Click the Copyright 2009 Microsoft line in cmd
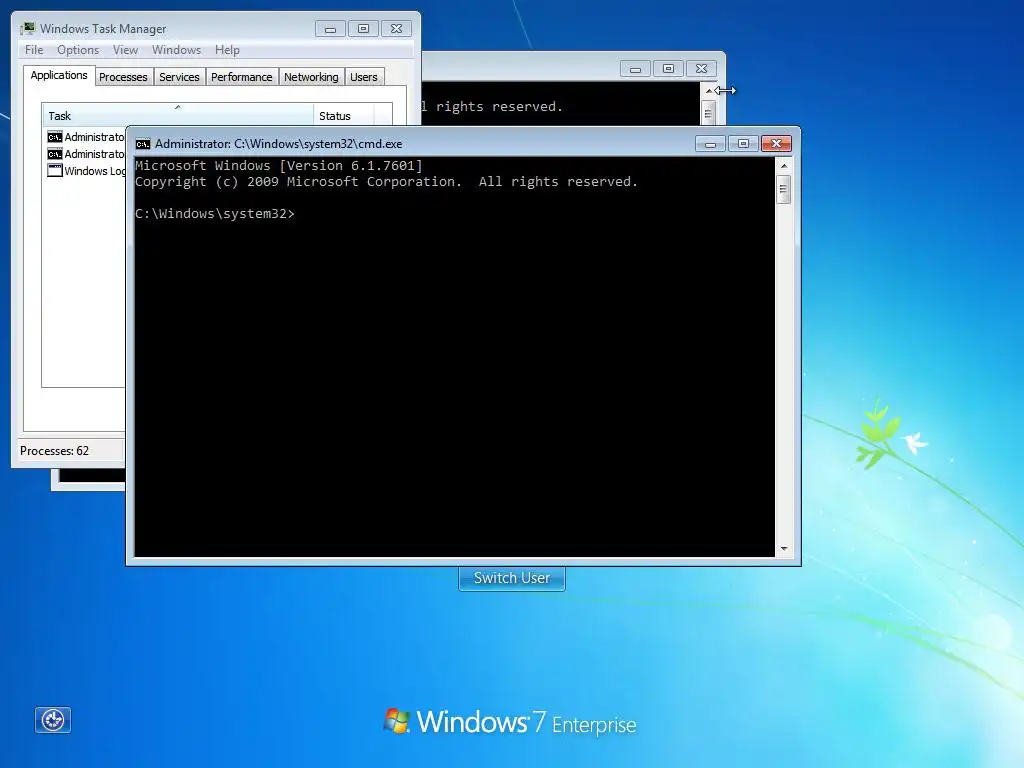The image size is (1024, 768). pos(387,182)
